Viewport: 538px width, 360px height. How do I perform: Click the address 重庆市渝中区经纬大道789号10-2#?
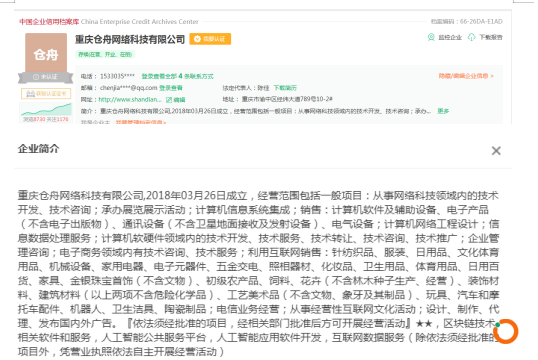pyautogui.click(x=287, y=99)
